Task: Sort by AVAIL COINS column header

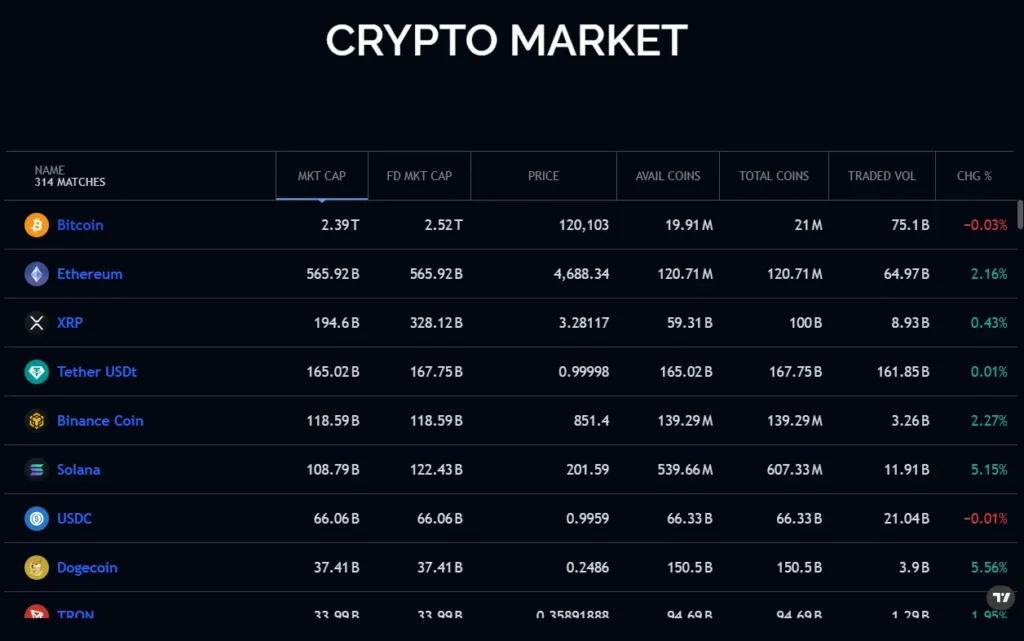Action: [x=668, y=176]
